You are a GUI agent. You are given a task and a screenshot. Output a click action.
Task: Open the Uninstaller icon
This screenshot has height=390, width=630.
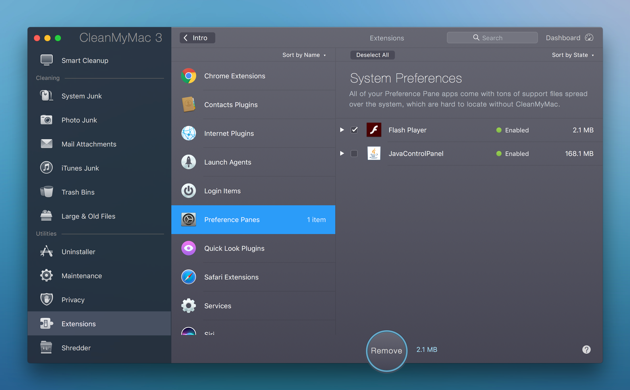tap(46, 251)
